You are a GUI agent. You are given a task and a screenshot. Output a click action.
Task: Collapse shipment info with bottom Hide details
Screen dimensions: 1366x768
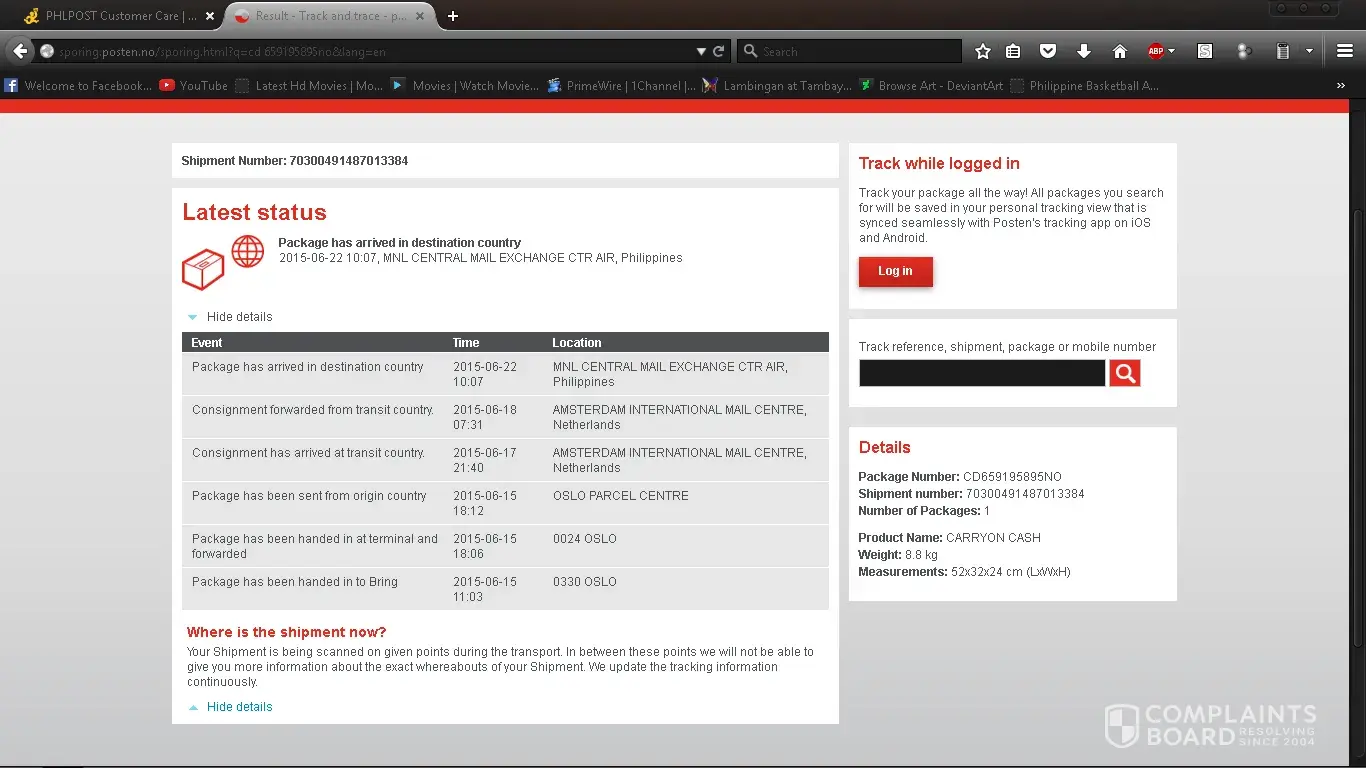239,707
